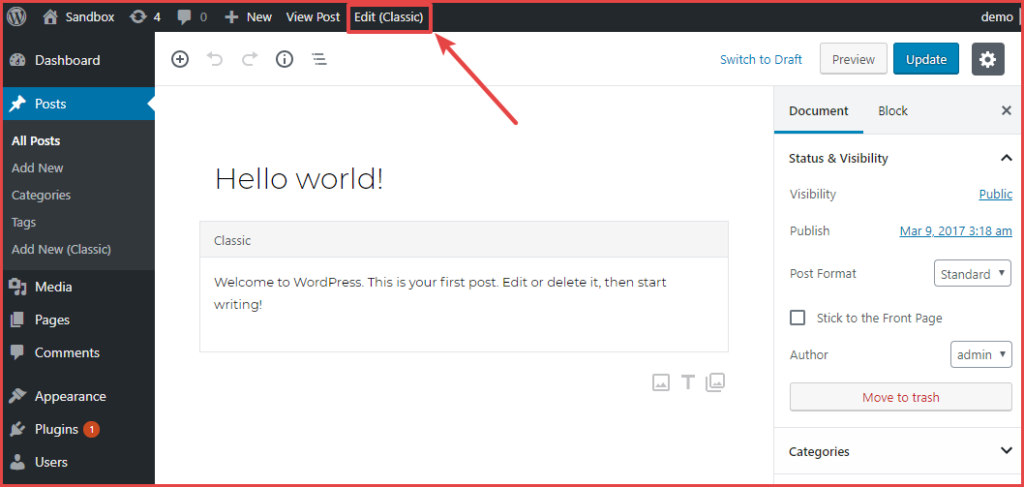
Task: Open the Author admin dropdown
Action: click(982, 354)
